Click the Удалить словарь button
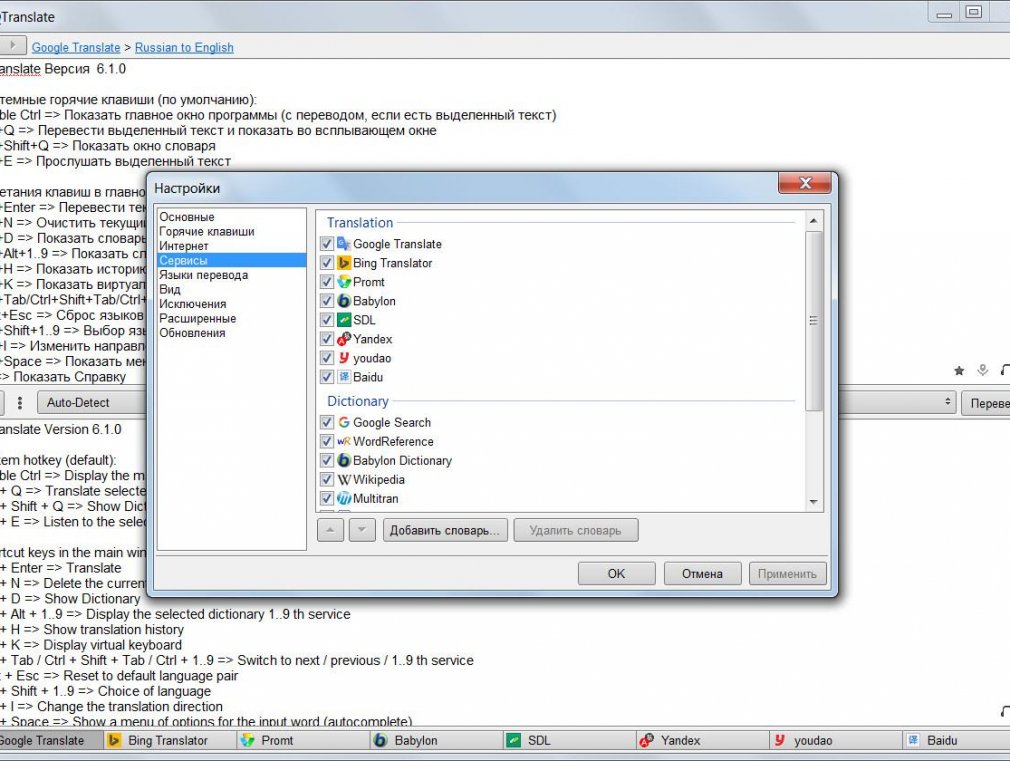This screenshot has width=1010, height=761. tap(576, 530)
